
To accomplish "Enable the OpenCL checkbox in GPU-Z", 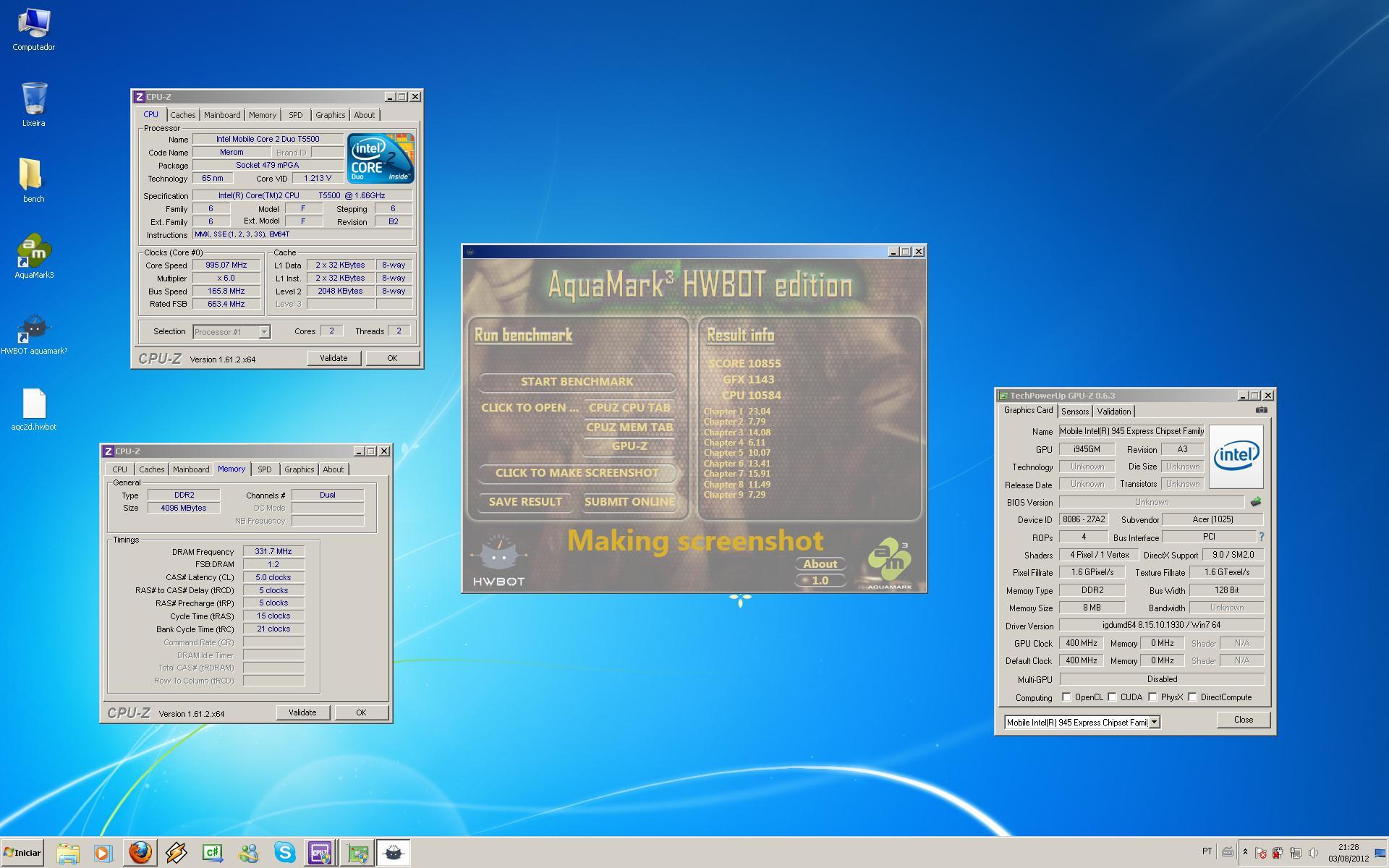I will [1066, 697].
